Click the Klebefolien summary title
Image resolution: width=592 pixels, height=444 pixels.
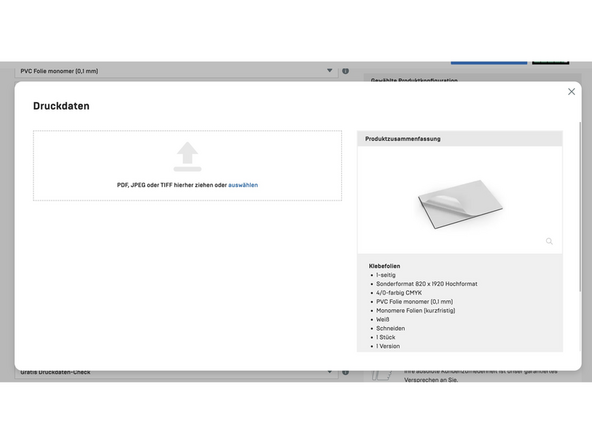(384, 266)
